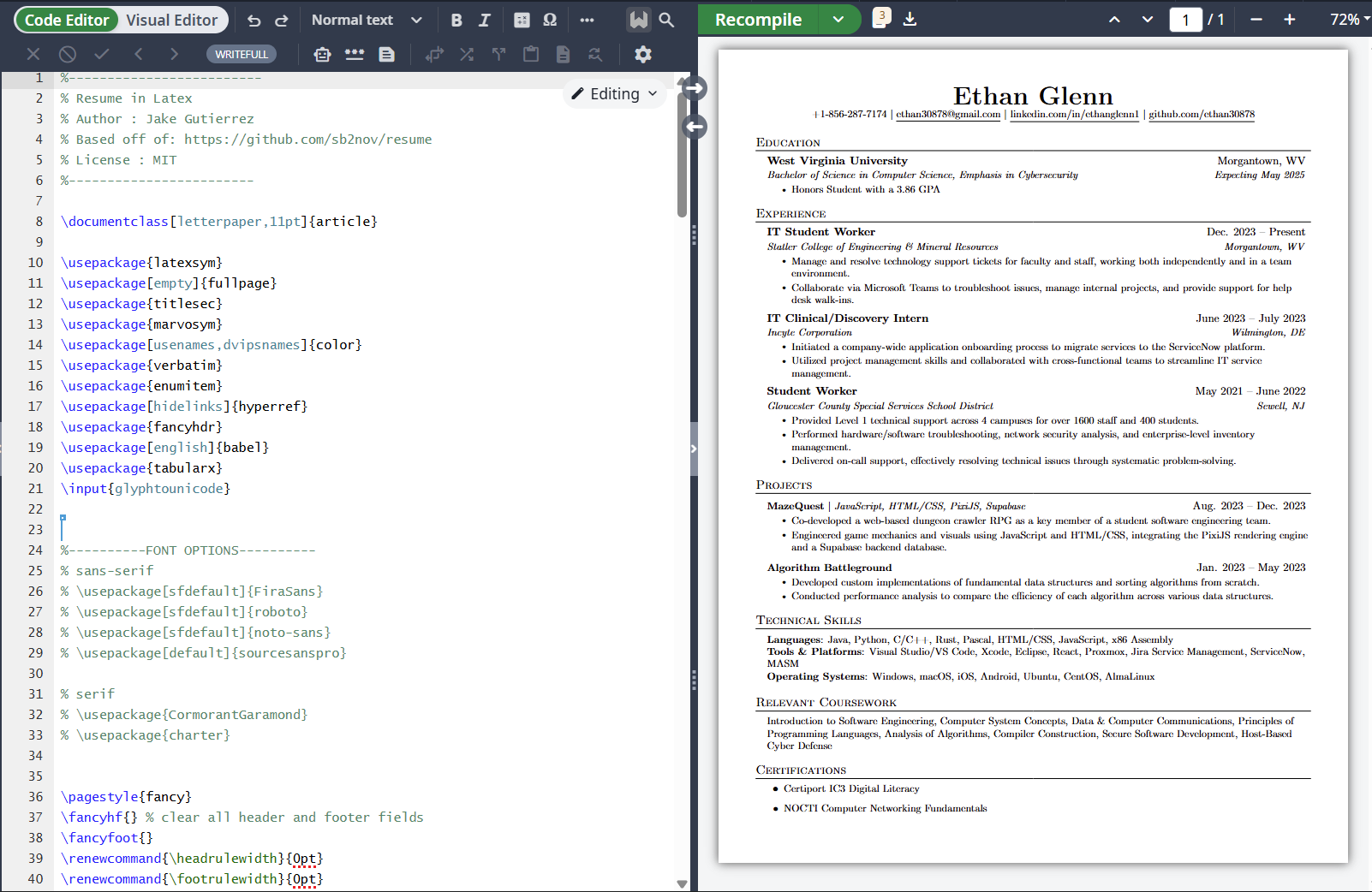1372x892 pixels.
Task: Open the Normal text style dropdown
Action: pos(366,20)
